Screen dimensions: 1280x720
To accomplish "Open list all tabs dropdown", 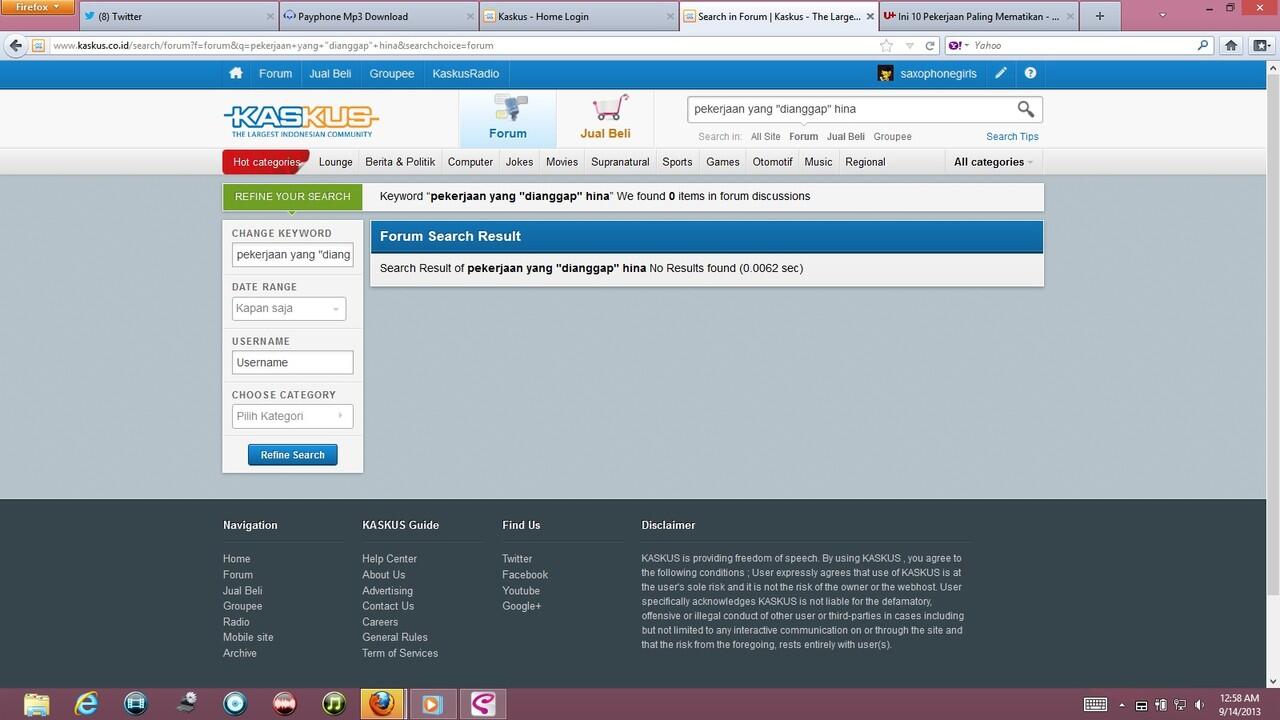I will coord(1162,16).
